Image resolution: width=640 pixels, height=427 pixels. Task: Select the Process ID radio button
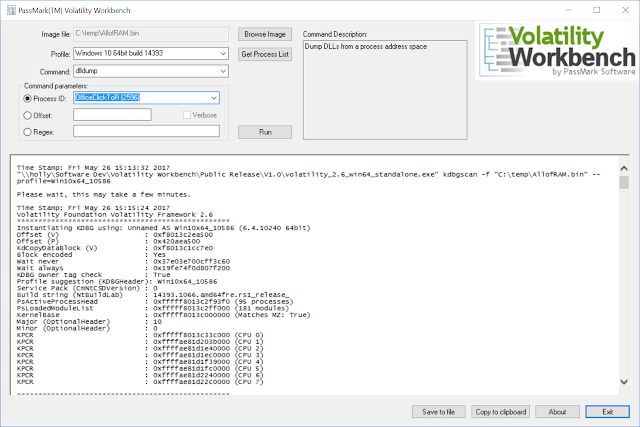pyautogui.click(x=27, y=98)
